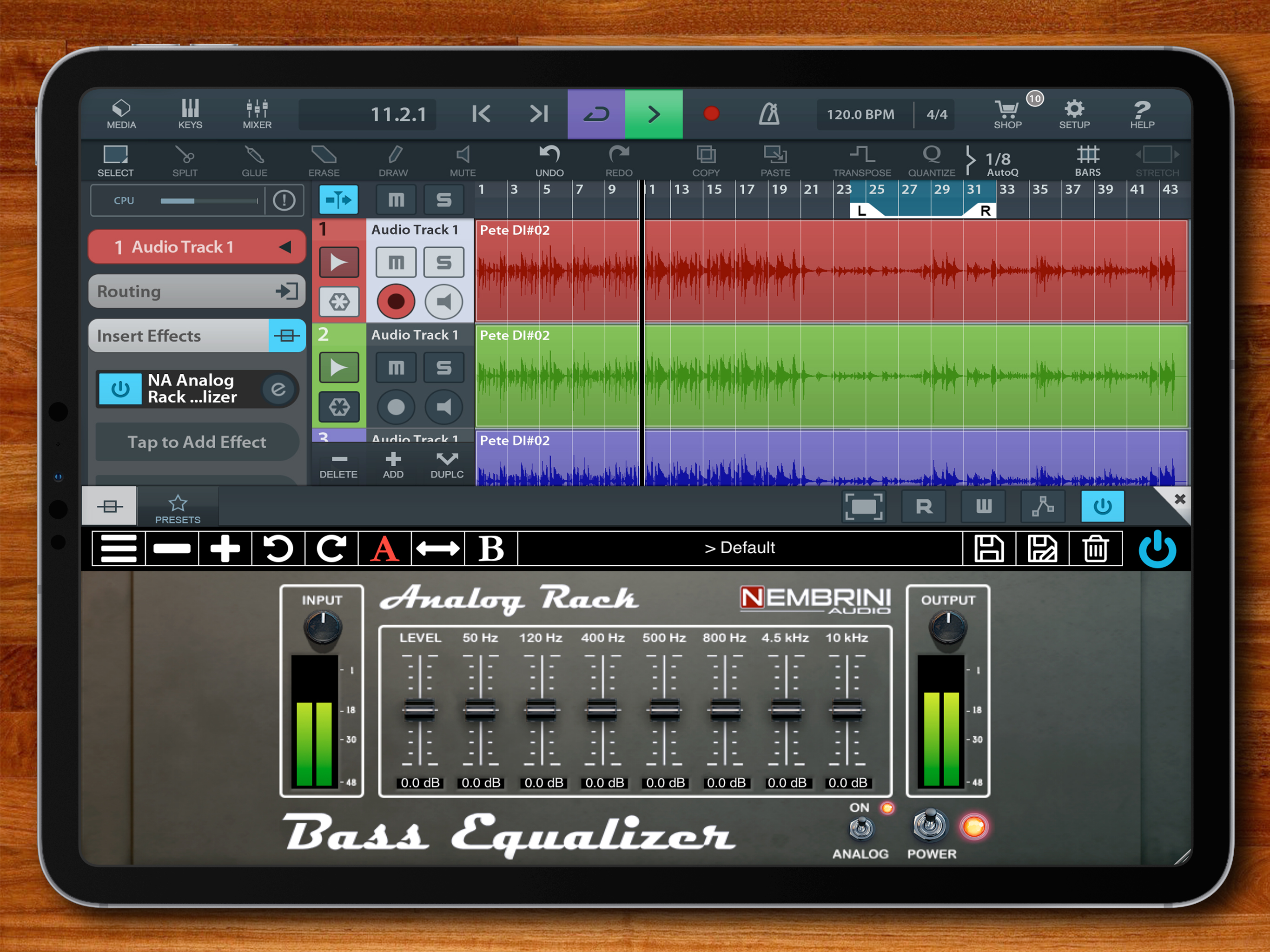Adjust the 50 Hz fader handle

click(481, 710)
